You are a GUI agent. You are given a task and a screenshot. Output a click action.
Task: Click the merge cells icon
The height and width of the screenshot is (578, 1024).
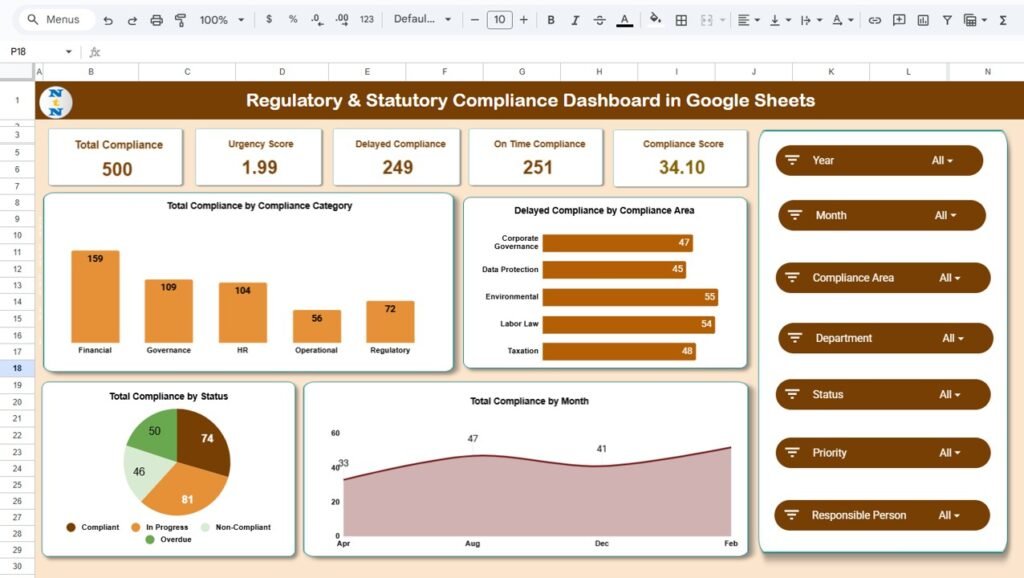[x=706, y=20]
